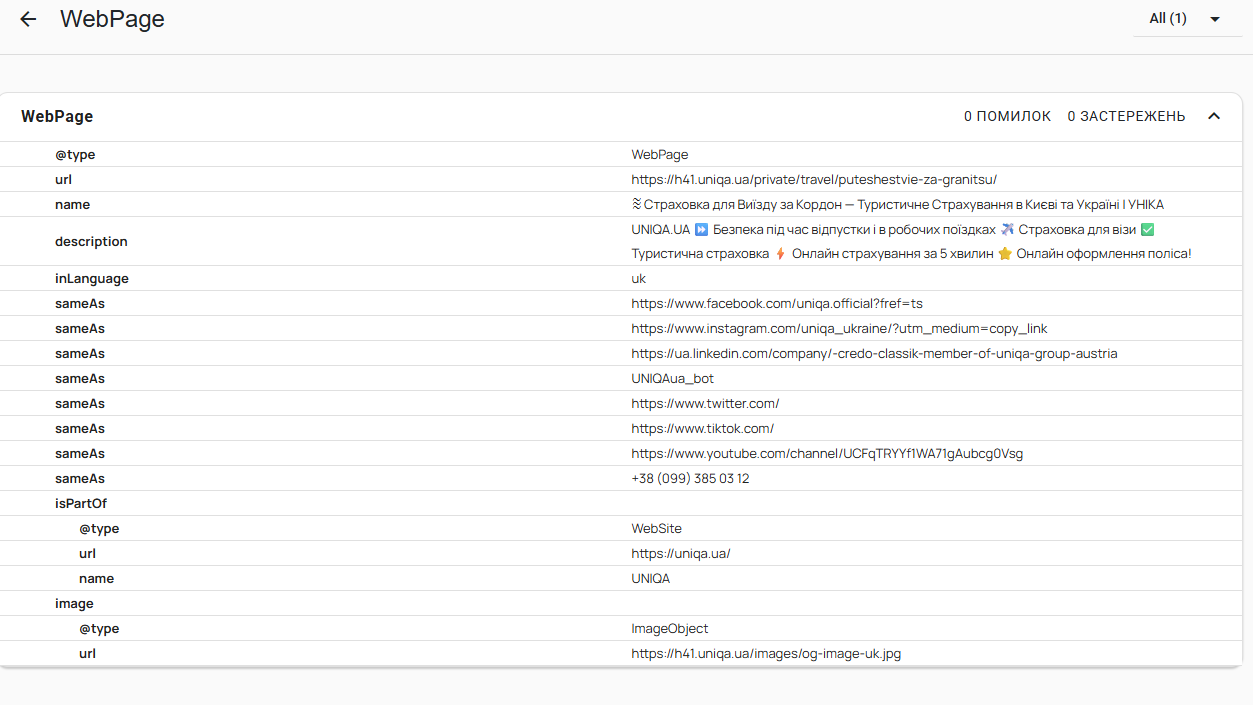Viewport: 1253px width, 705px height.
Task: Click the og-image-uk.jpg image url value
Action: point(766,654)
